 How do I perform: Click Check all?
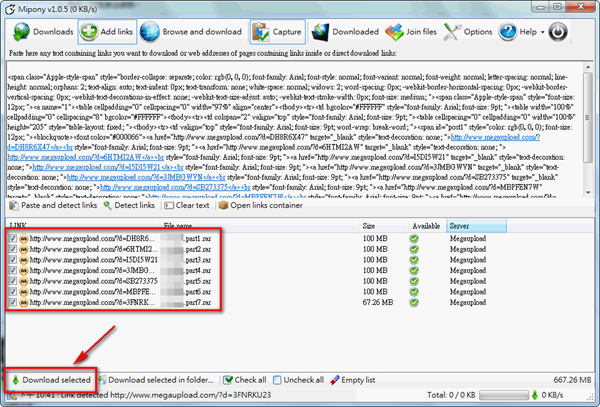tap(245, 380)
